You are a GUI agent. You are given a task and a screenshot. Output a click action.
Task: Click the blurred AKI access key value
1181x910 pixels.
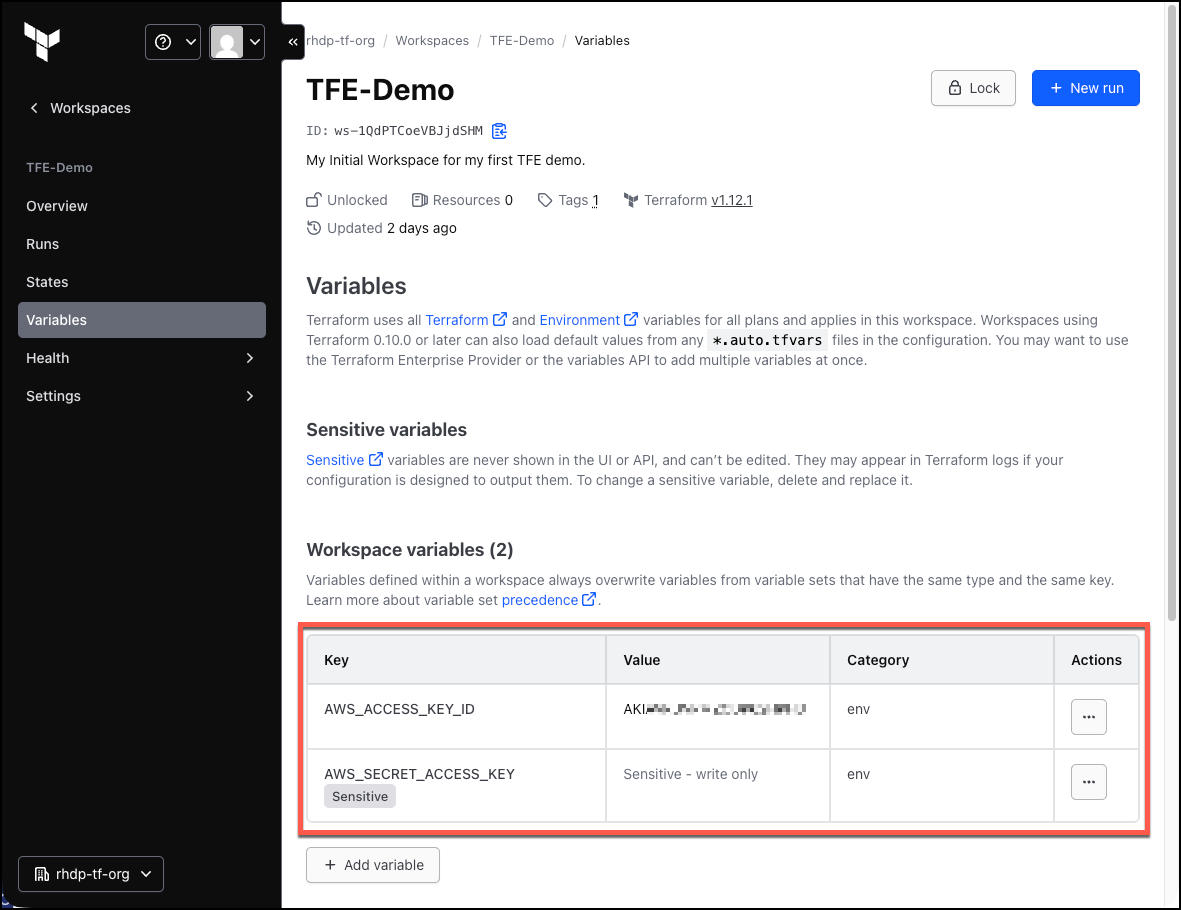pyautogui.click(x=714, y=709)
